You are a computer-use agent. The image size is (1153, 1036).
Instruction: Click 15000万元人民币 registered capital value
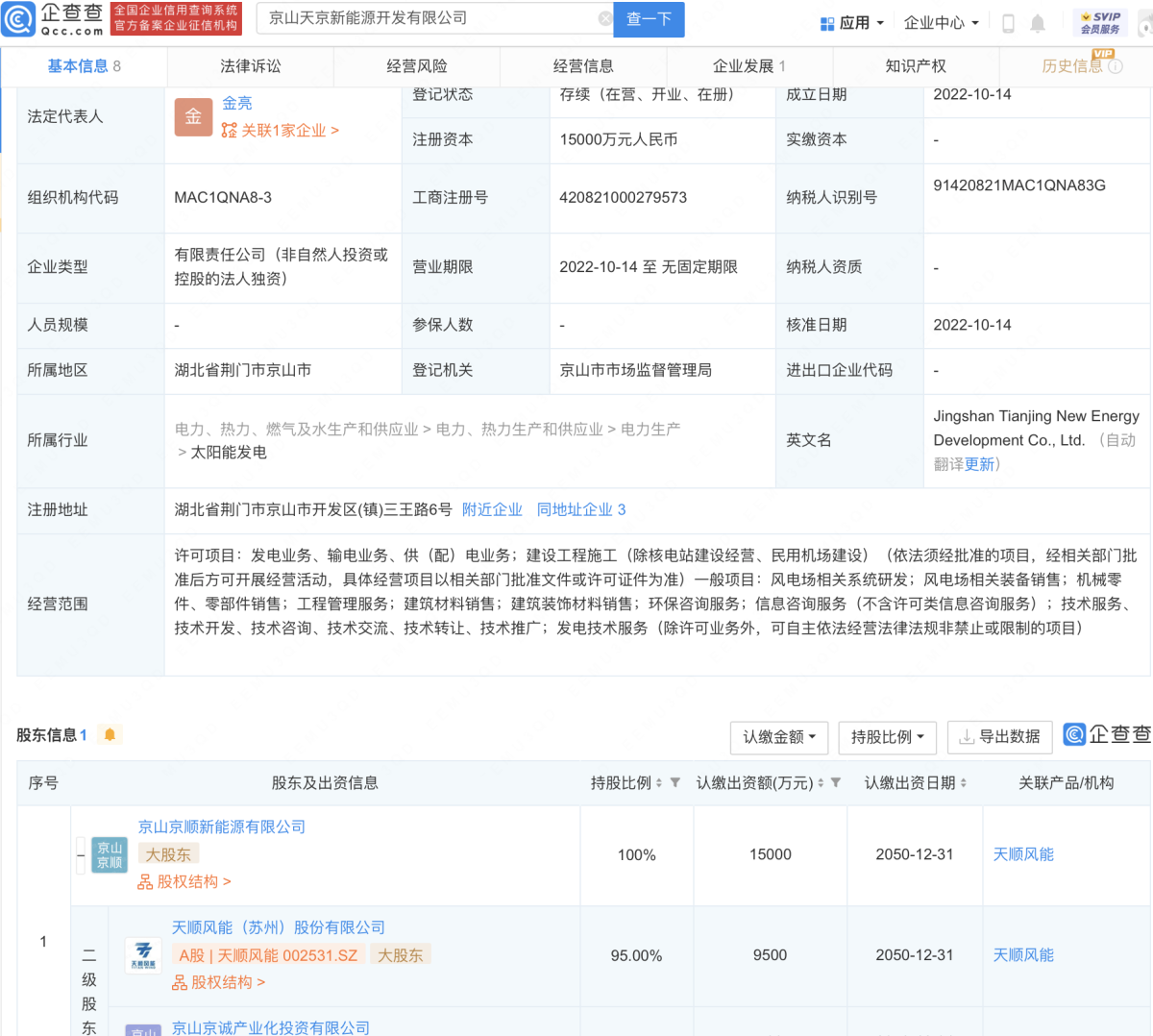[x=619, y=140]
